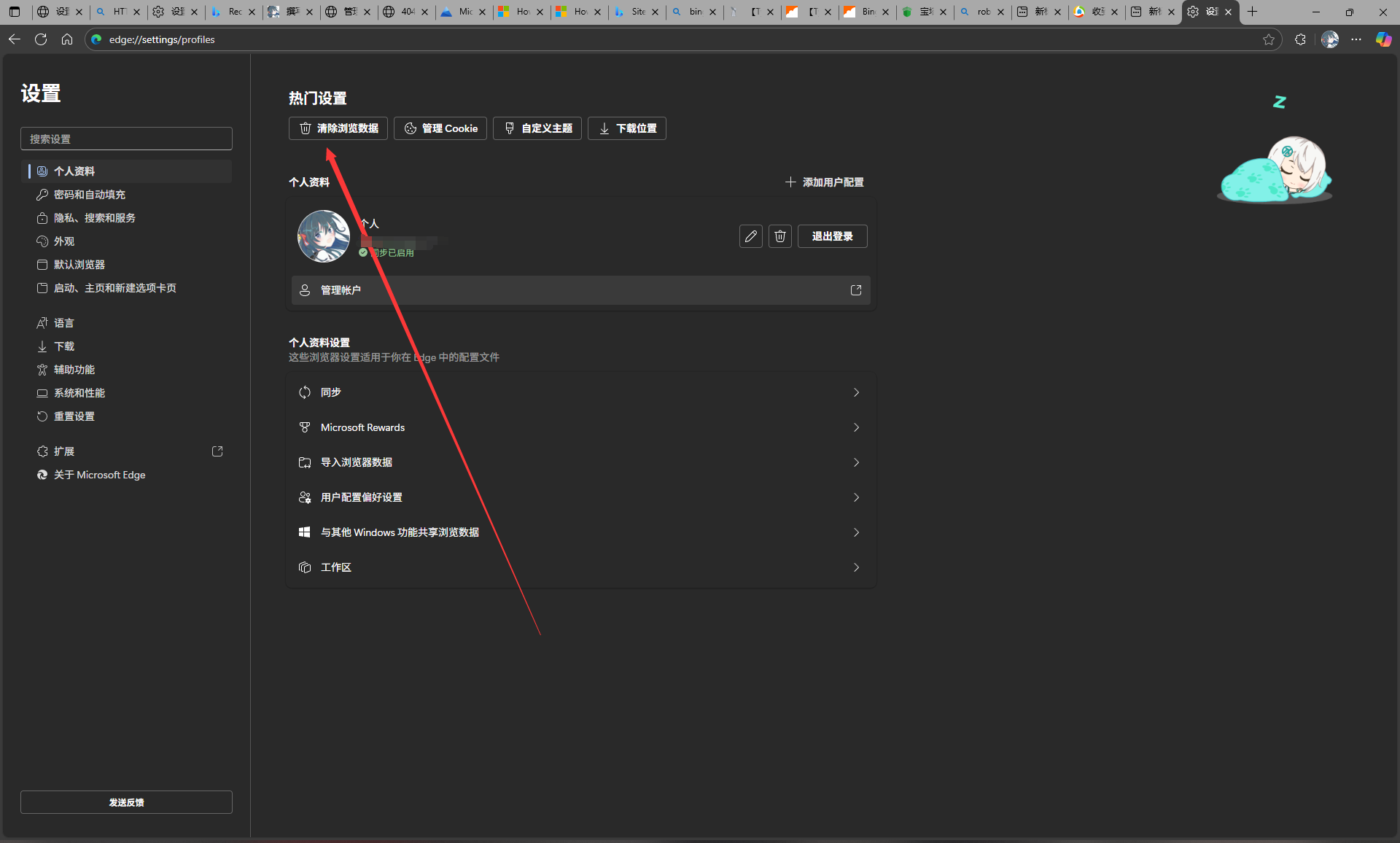Open 隐私、搜索和服务 in sidebar
Image resolution: width=1400 pixels, height=843 pixels.
[95, 218]
